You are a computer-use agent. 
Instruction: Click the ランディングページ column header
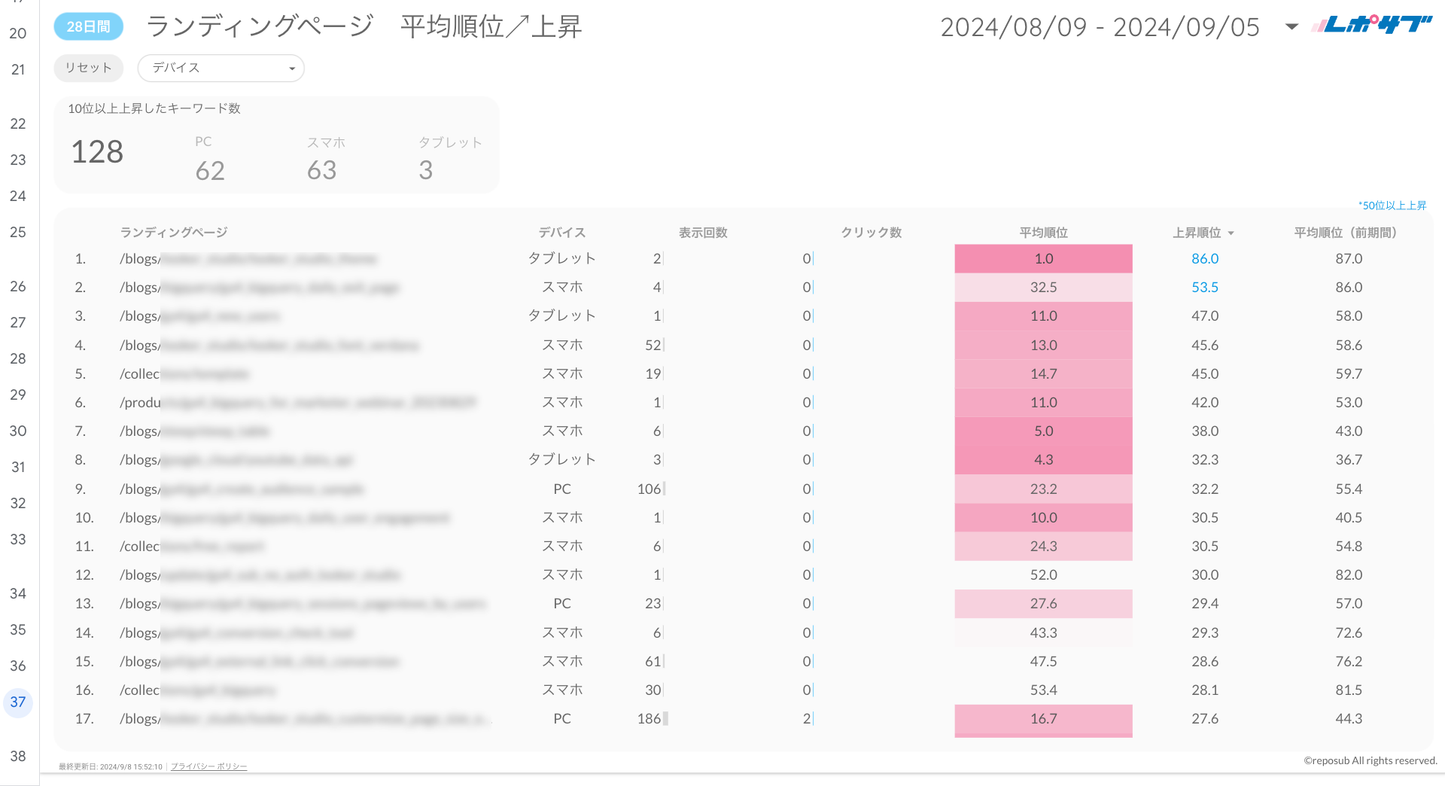coord(174,232)
